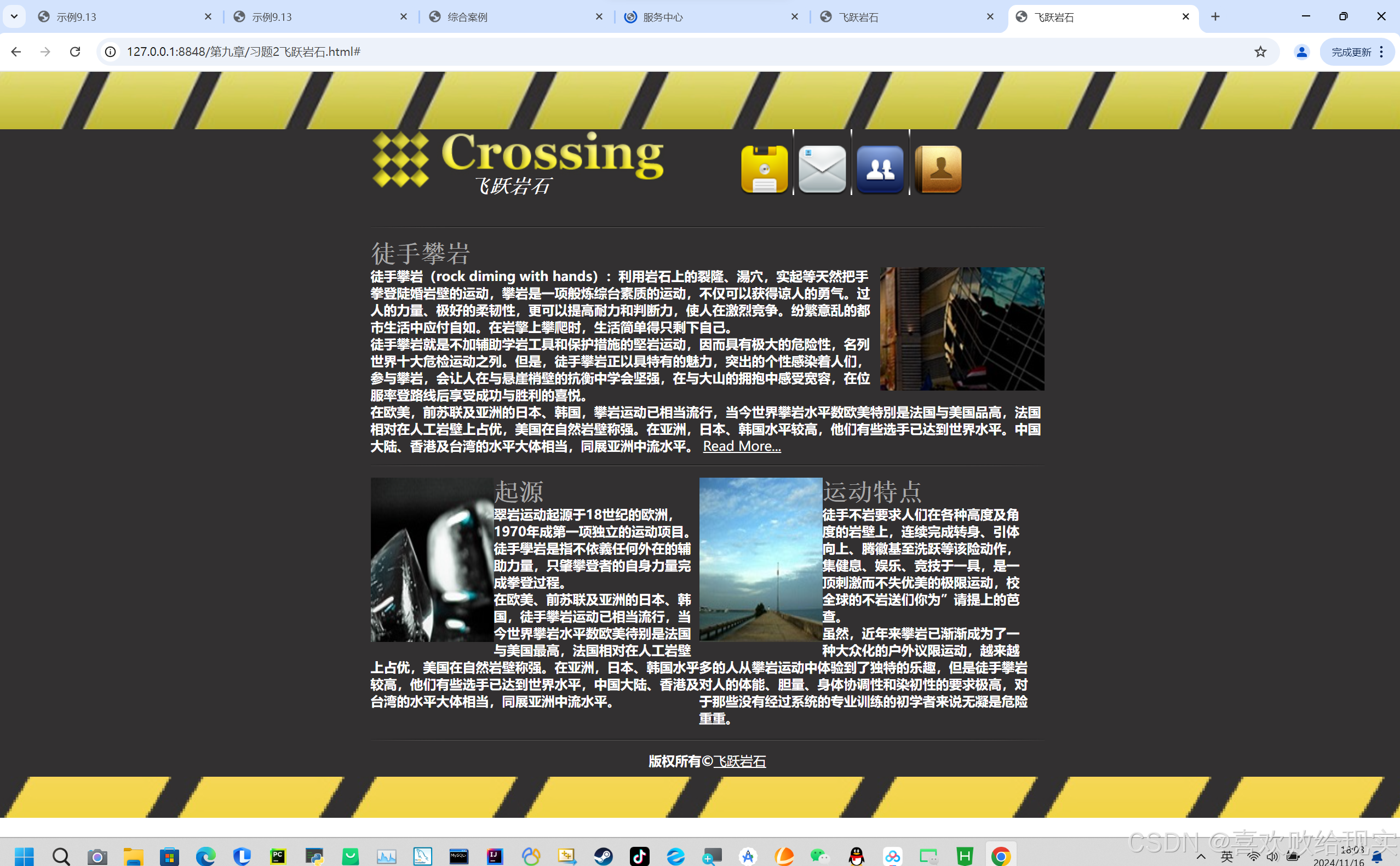Open the Chrome profile avatar icon
This screenshot has width=1400, height=866.
[x=1301, y=51]
